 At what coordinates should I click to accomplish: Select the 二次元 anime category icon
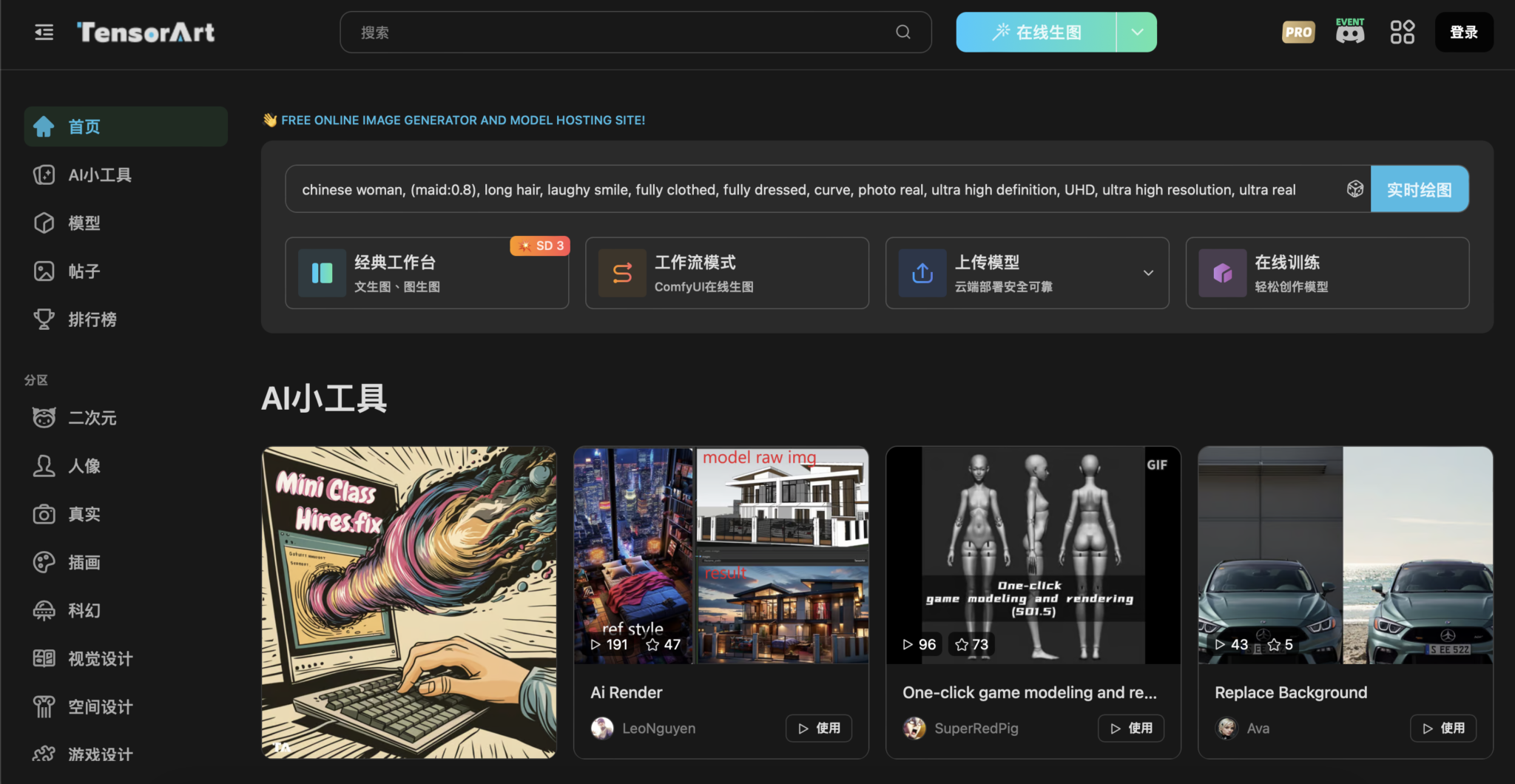(44, 417)
